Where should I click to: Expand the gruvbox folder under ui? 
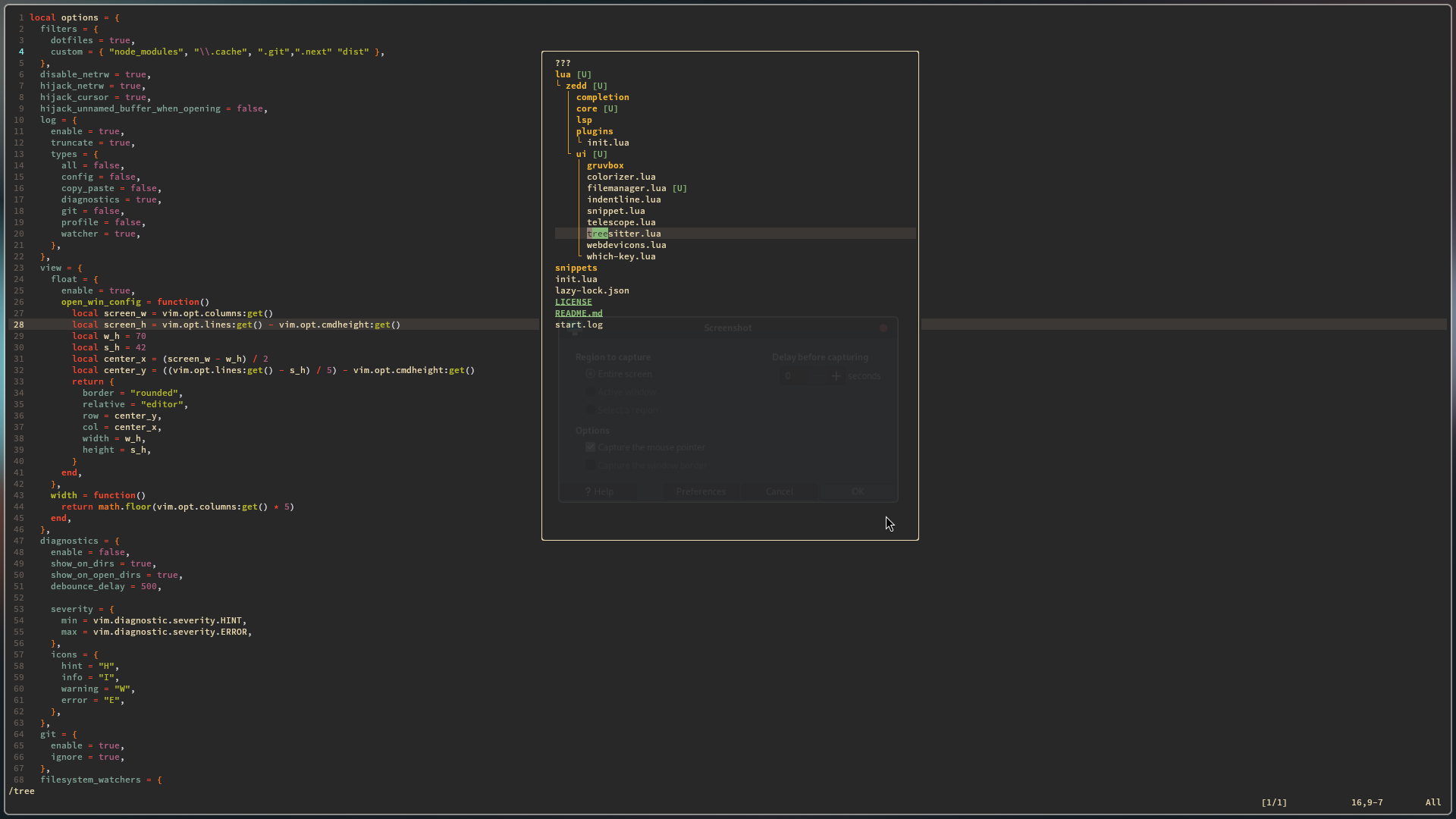click(x=605, y=165)
